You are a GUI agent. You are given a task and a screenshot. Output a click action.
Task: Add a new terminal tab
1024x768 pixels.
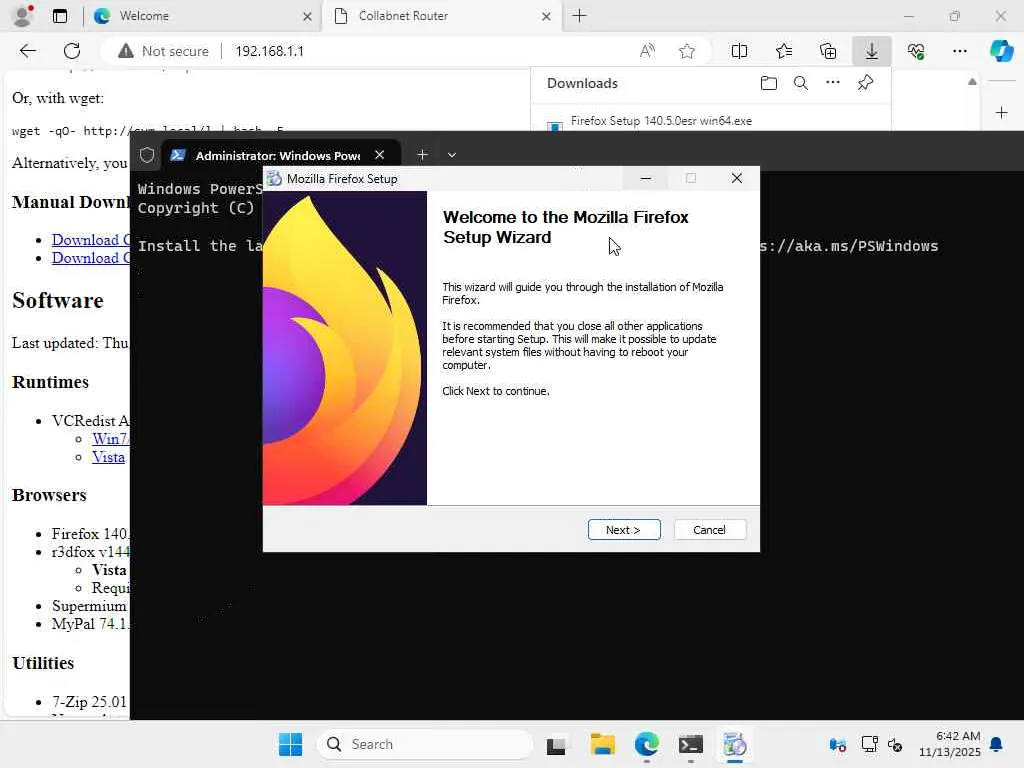coord(423,155)
